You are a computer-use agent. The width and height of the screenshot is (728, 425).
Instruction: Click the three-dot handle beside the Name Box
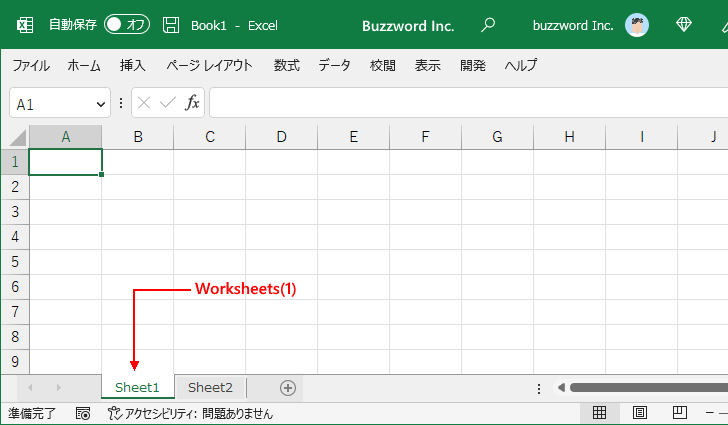121,103
